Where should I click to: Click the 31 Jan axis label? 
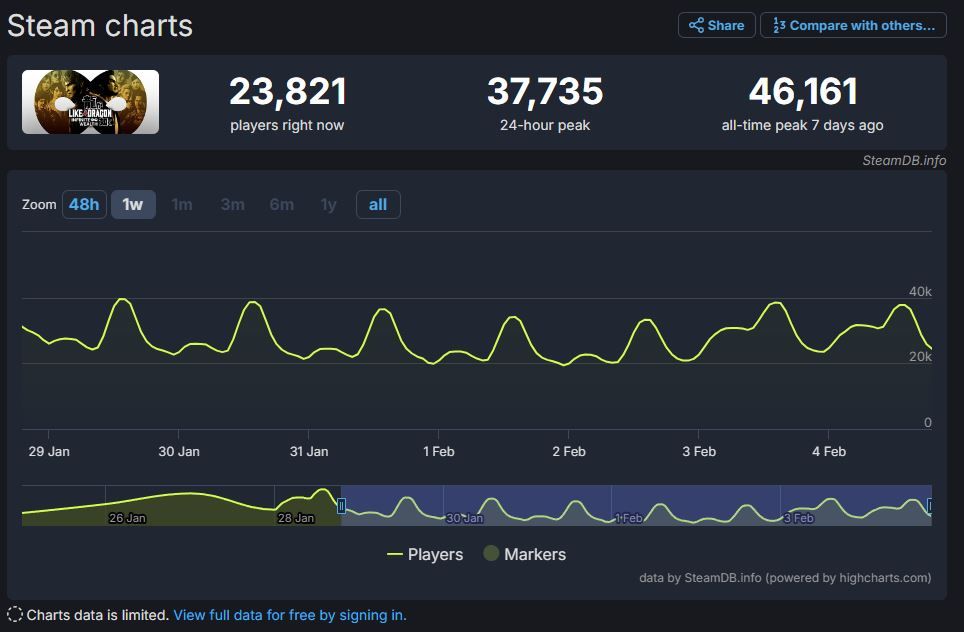point(309,451)
